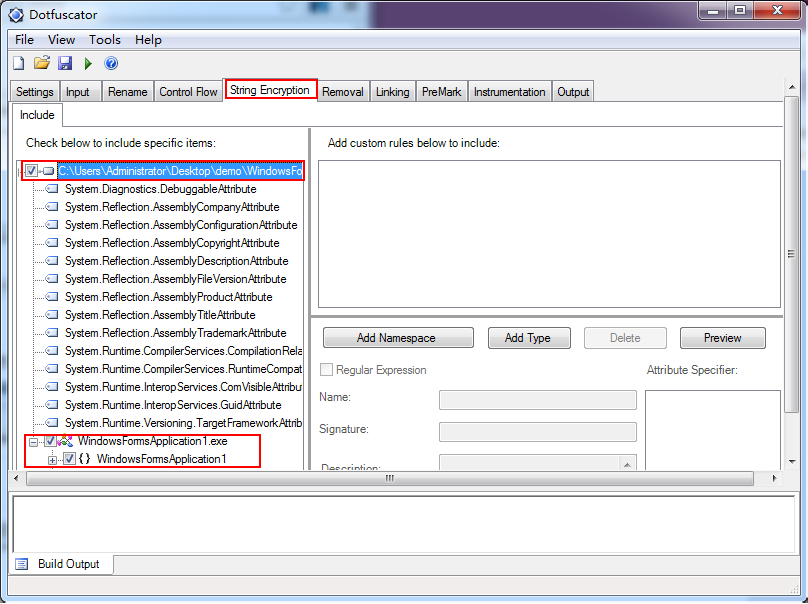The height and width of the screenshot is (604, 808).
Task: Click the Description field scroll-up arrow
Action: coord(627,464)
